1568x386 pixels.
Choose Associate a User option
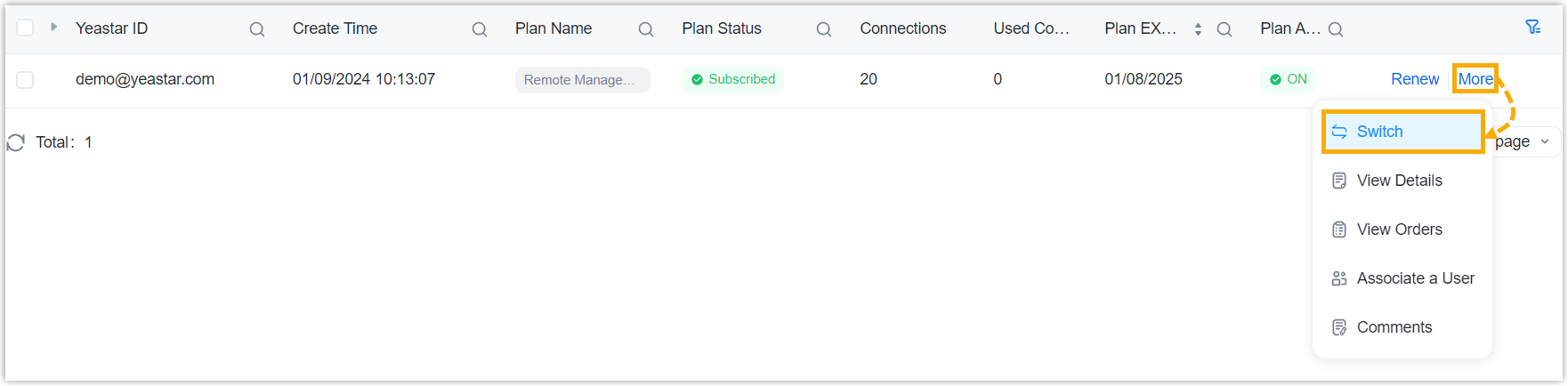pos(1415,278)
